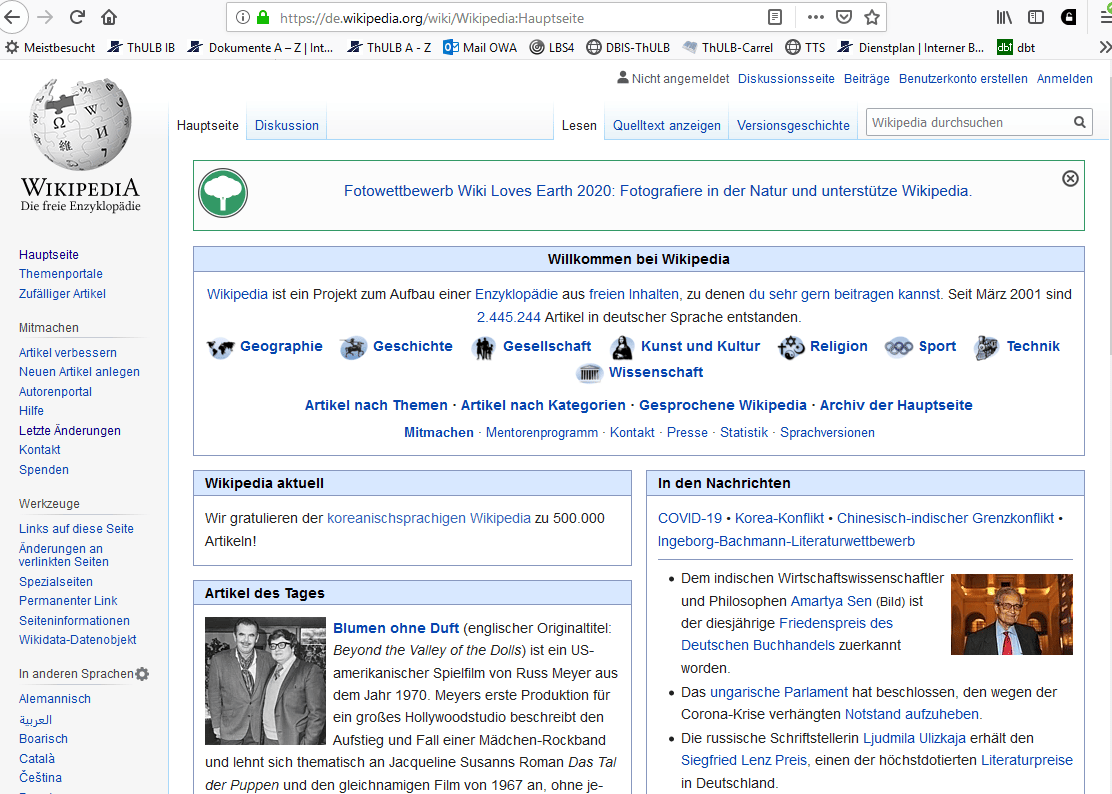Click the Geschichte horse rider icon
The height and width of the screenshot is (794, 1112).
[x=353, y=347]
